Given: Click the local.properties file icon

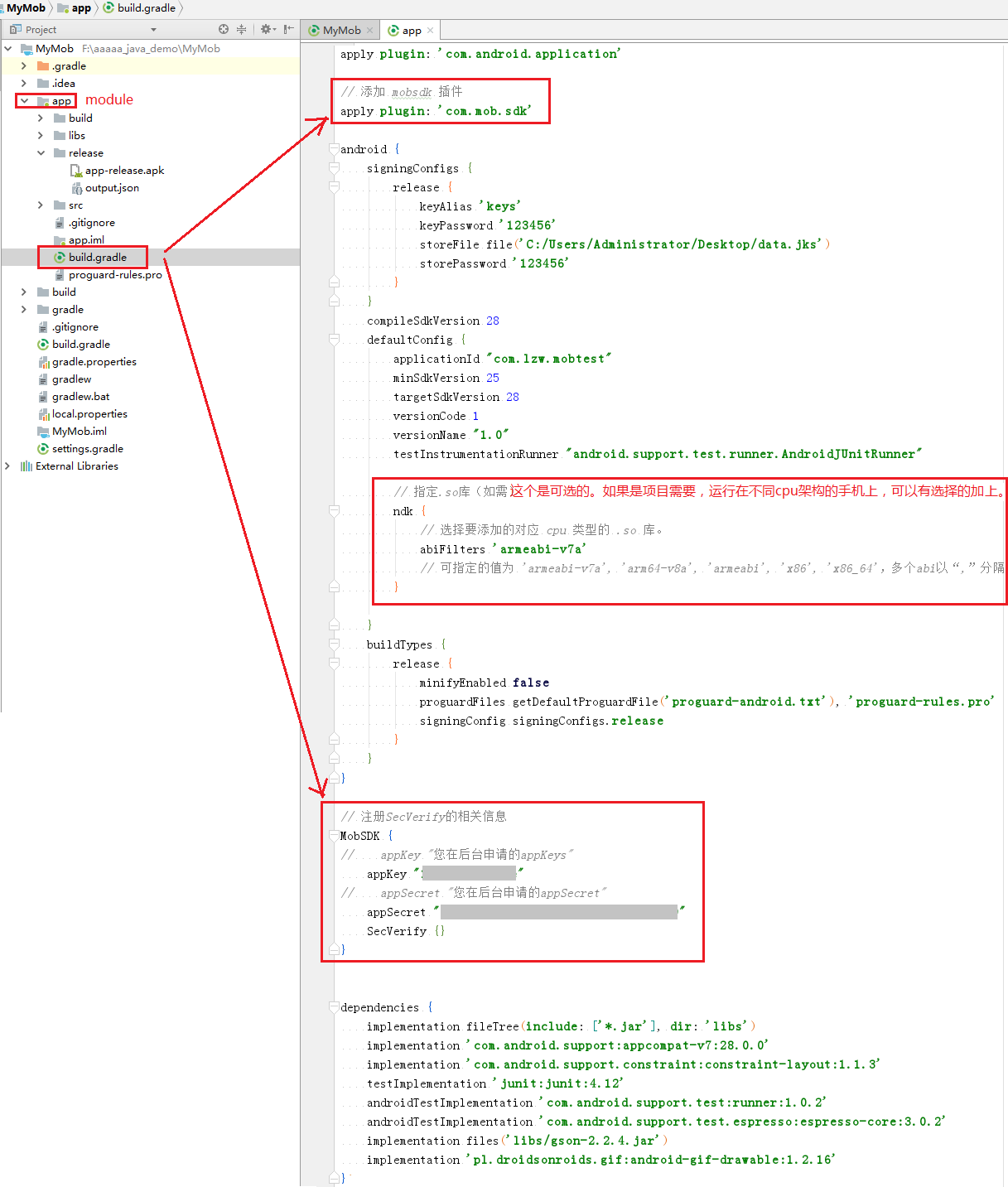Looking at the screenshot, I should pos(43,414).
